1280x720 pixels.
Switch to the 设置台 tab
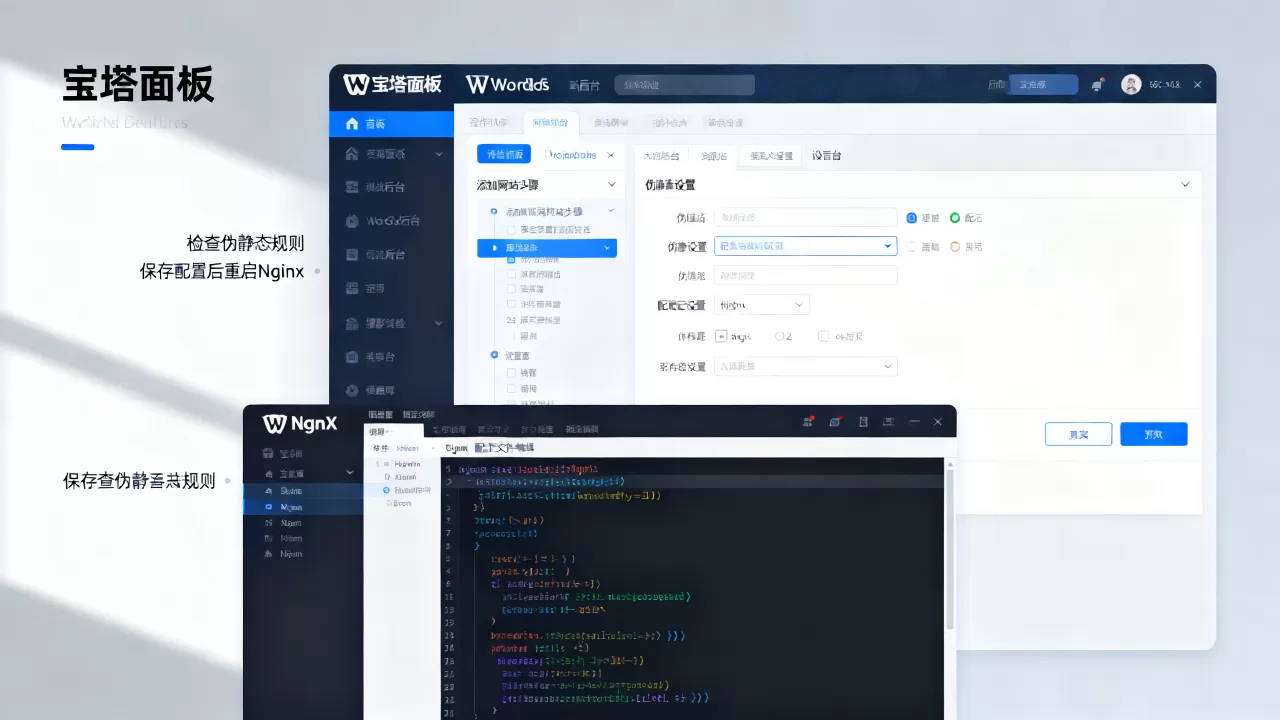pyautogui.click(x=827, y=156)
